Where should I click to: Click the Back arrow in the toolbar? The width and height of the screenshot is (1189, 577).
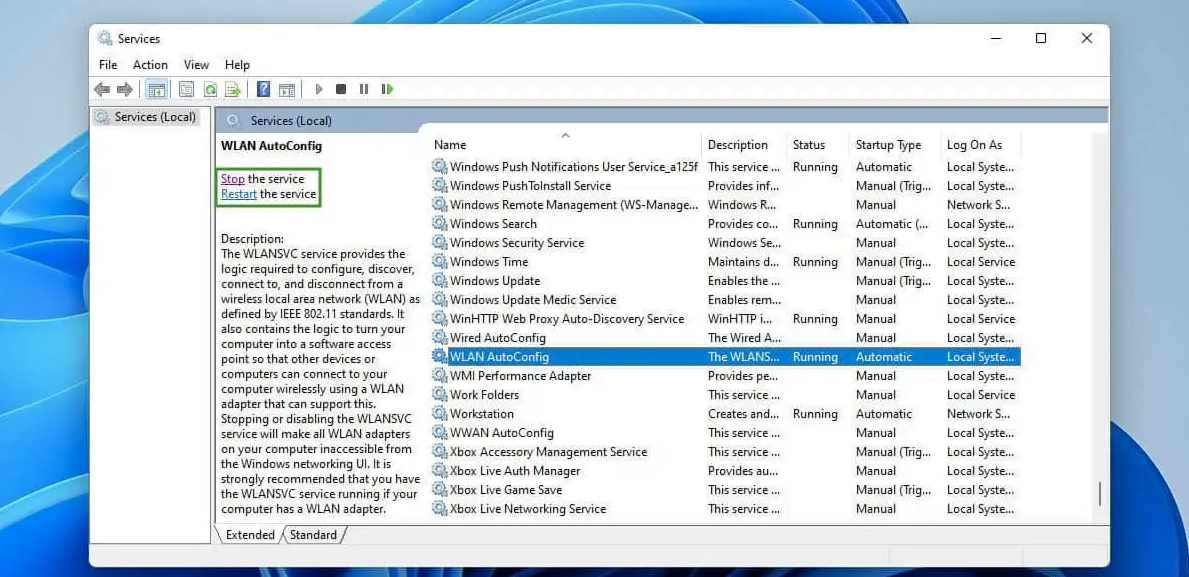click(x=101, y=90)
